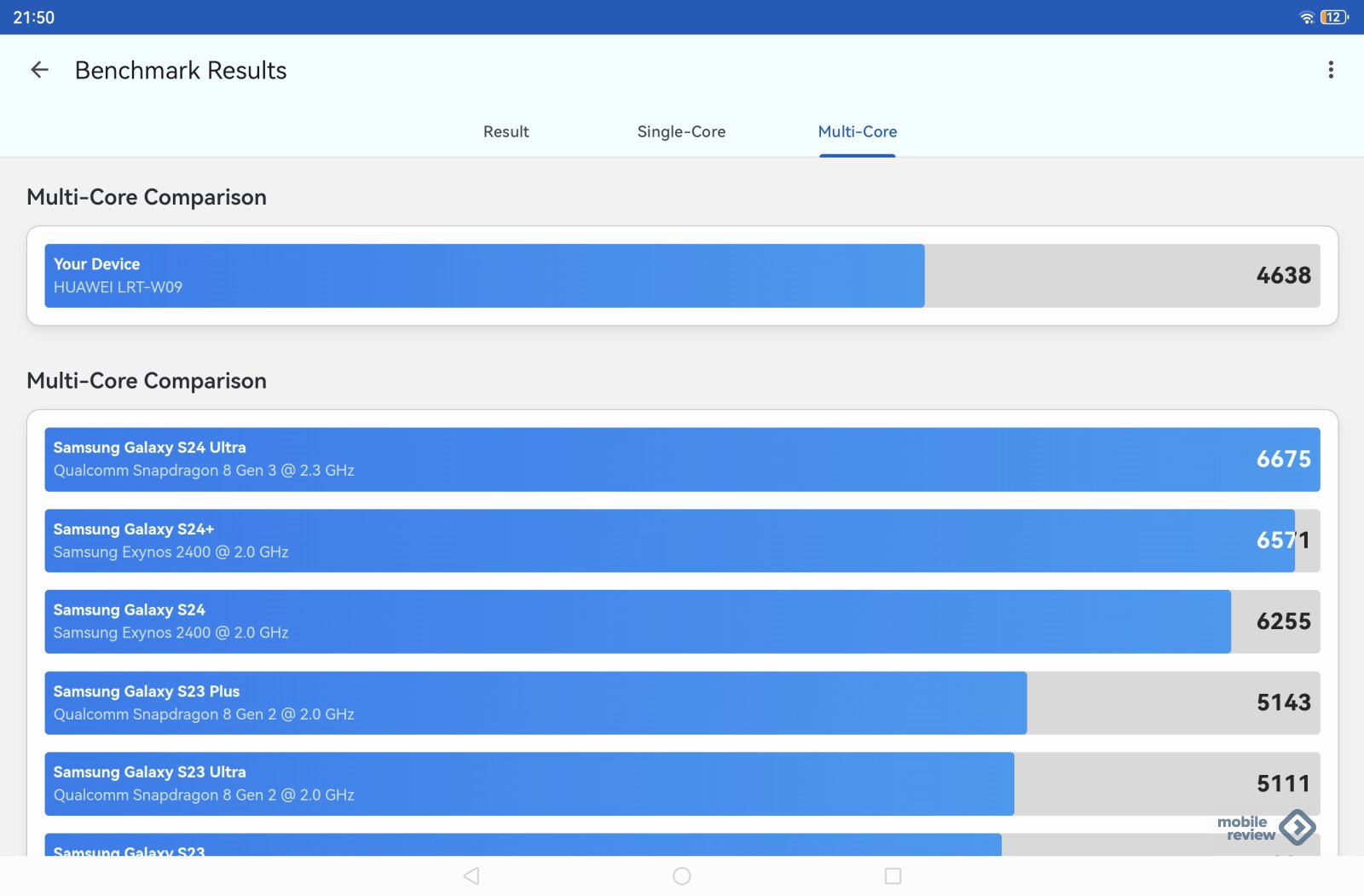Select the Samsung Galaxy S23 Ultra row
Viewport: 1364px width, 896px height.
coord(682,783)
